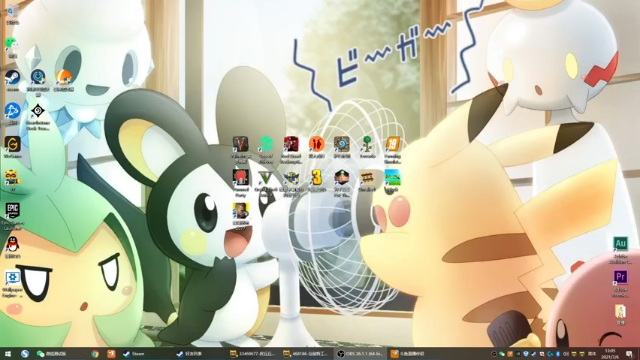Open the green WeChat desktop shortcut
640x360 pixels.
click(11, 47)
